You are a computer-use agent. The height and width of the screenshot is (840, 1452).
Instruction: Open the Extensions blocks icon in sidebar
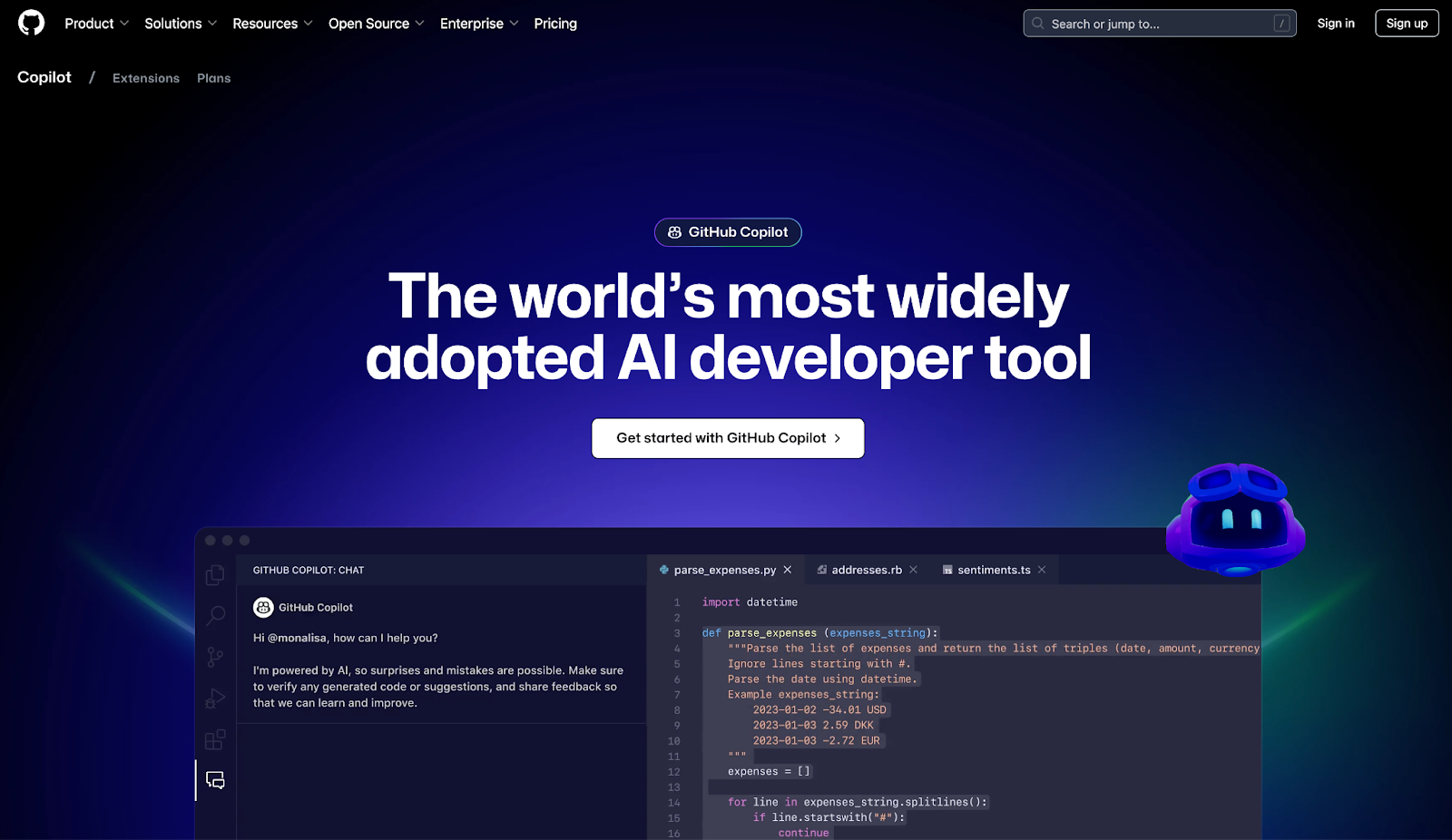coord(215,739)
